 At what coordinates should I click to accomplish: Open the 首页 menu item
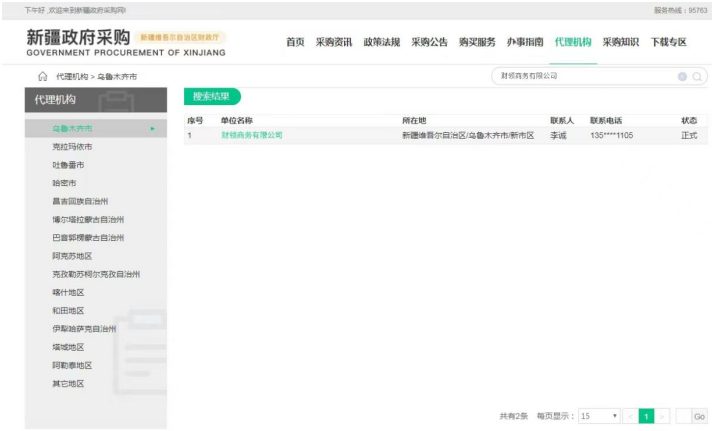[x=295, y=42]
